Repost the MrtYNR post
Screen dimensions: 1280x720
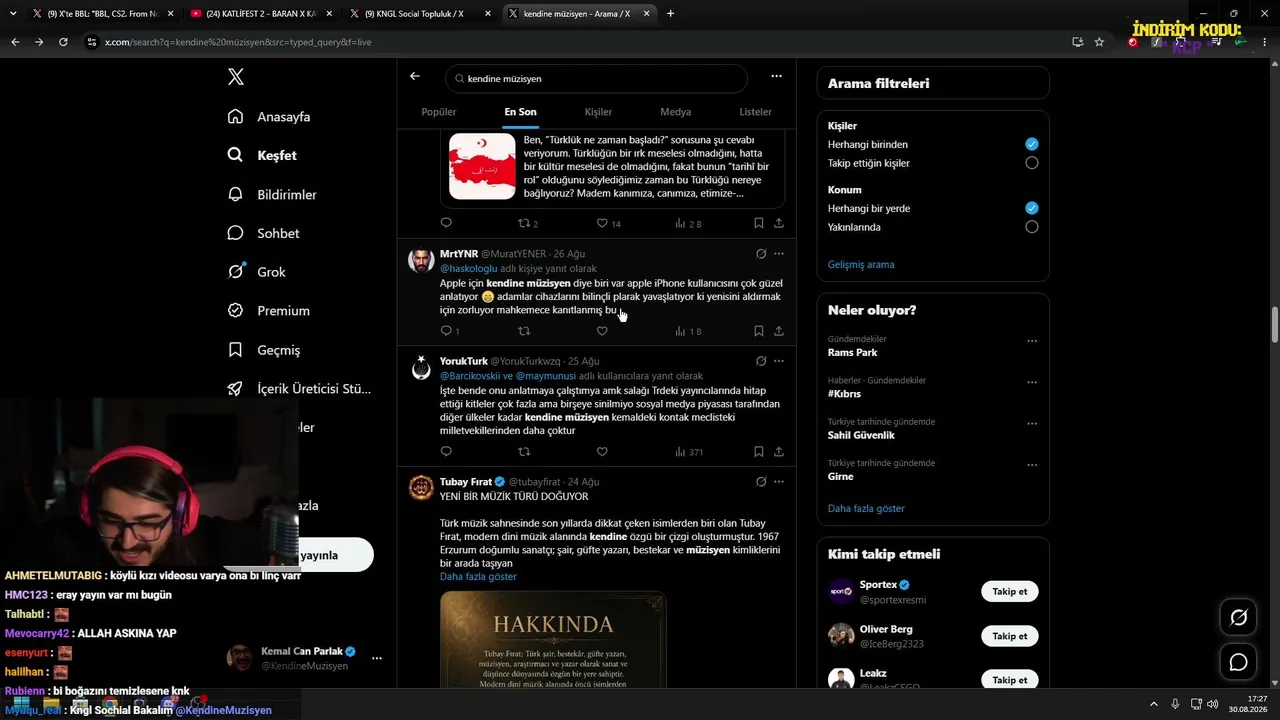pos(524,331)
